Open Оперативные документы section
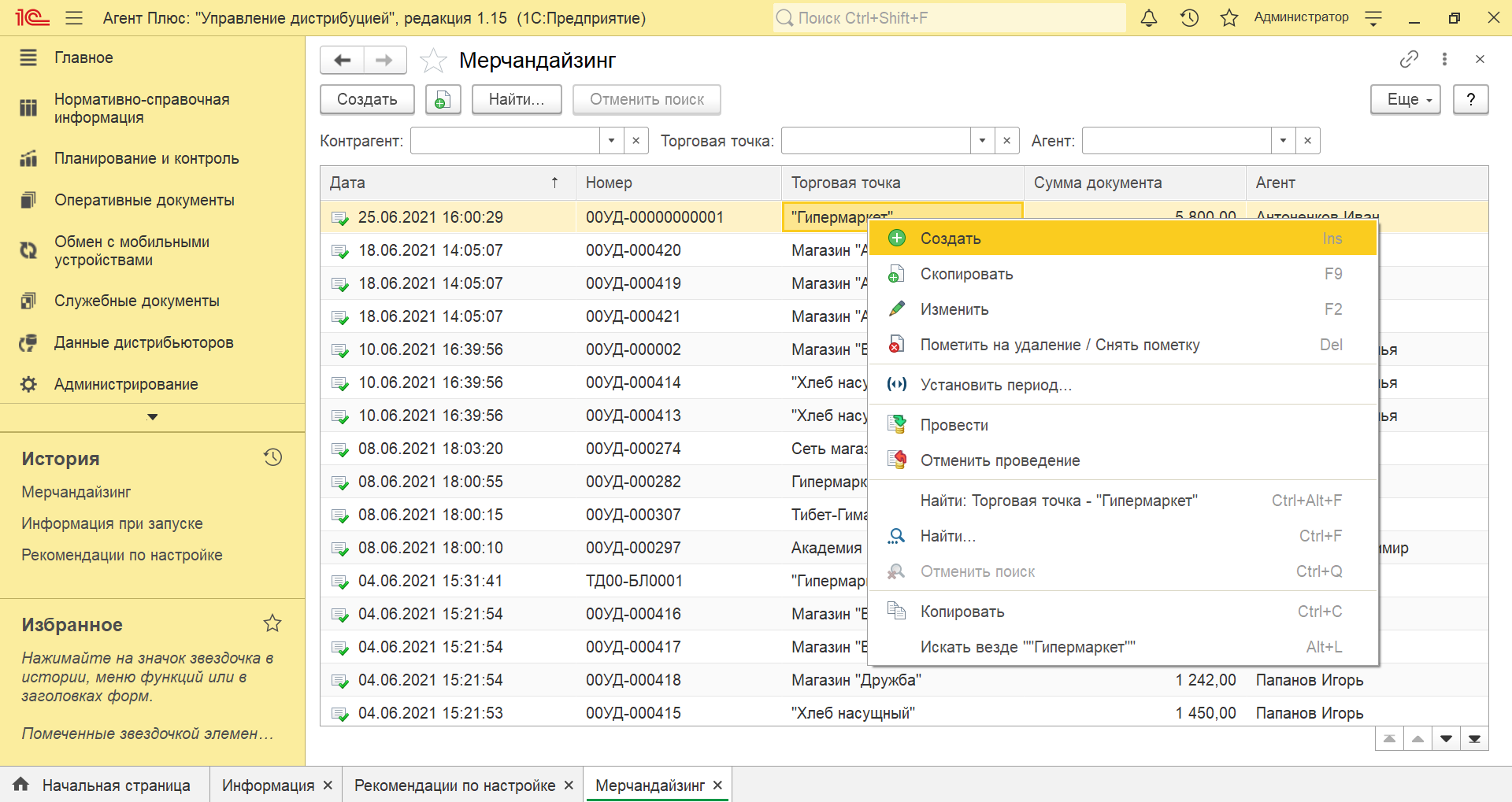The width and height of the screenshot is (1512, 802). tap(152, 200)
